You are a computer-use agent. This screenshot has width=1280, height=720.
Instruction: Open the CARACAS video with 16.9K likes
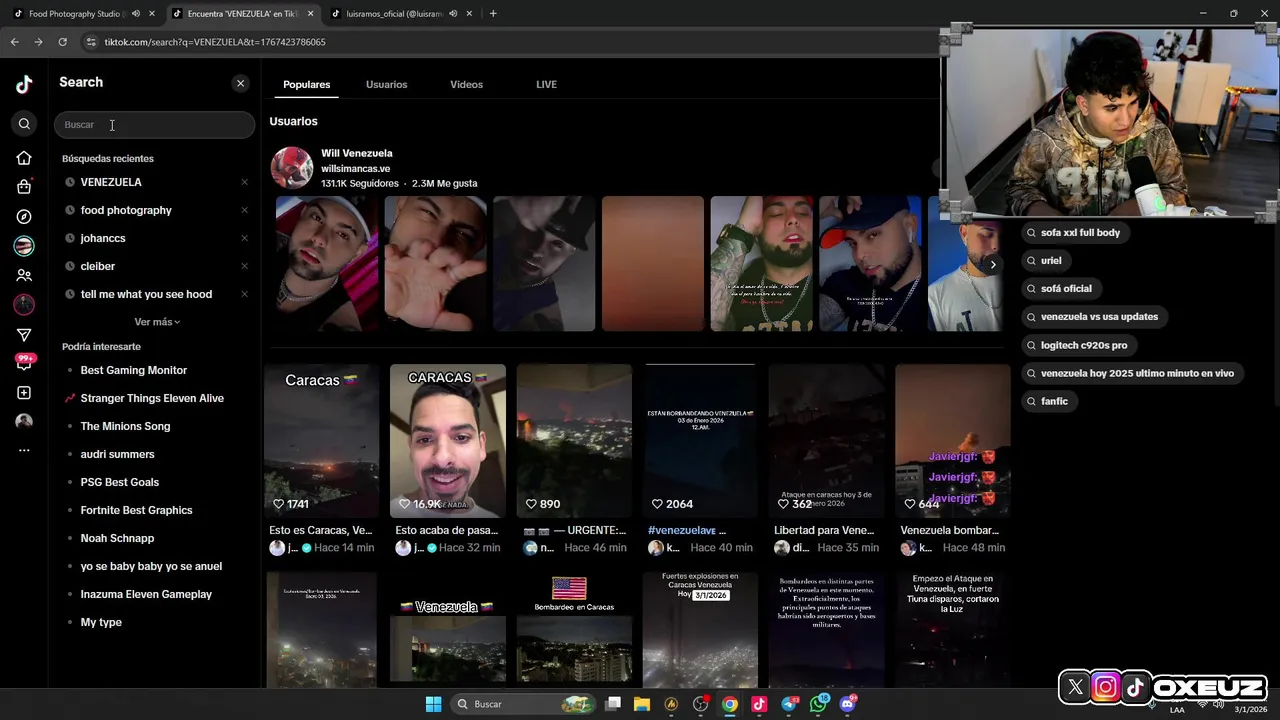click(x=448, y=440)
